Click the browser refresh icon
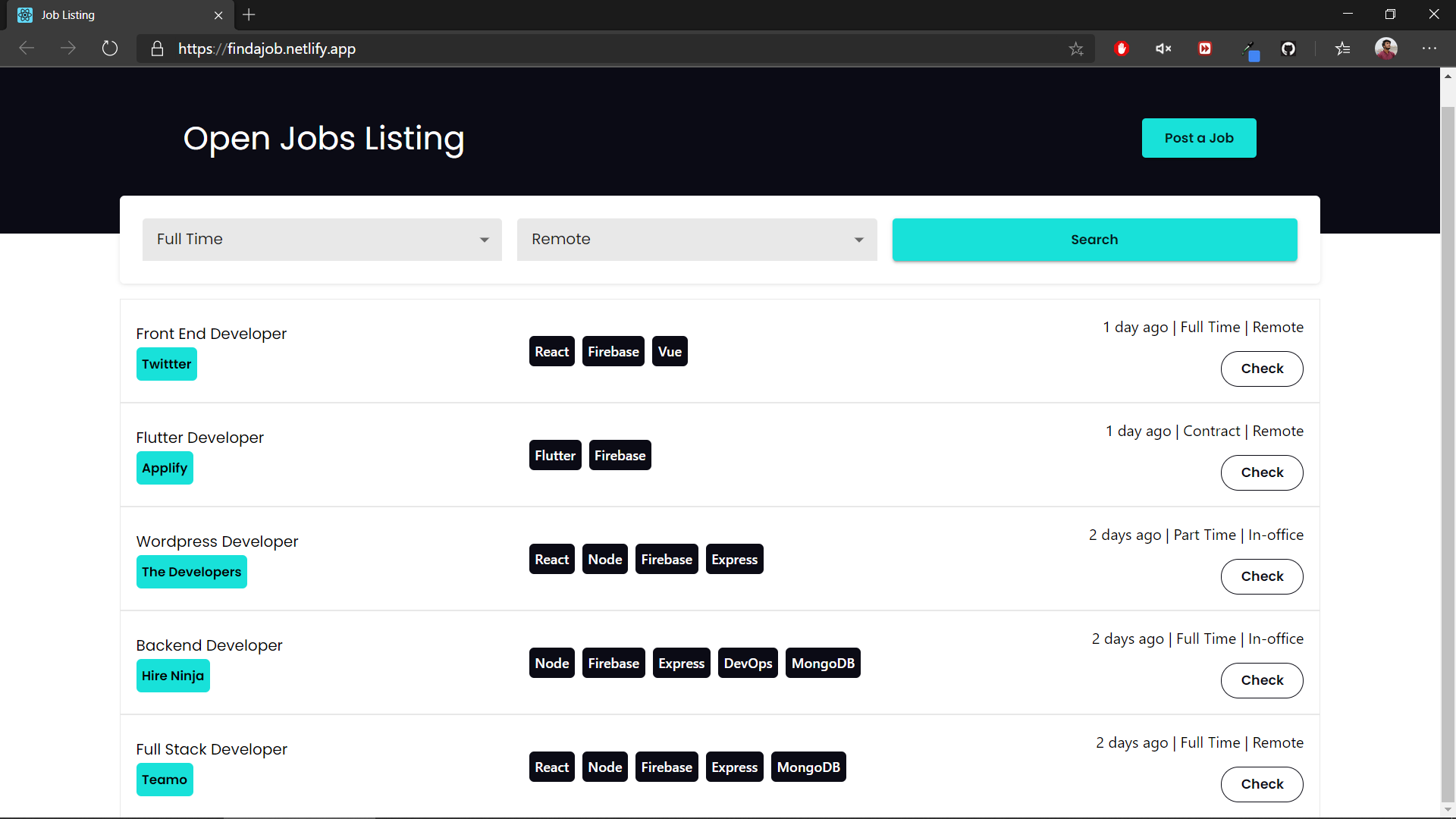This screenshot has width=1456, height=819. [110, 49]
